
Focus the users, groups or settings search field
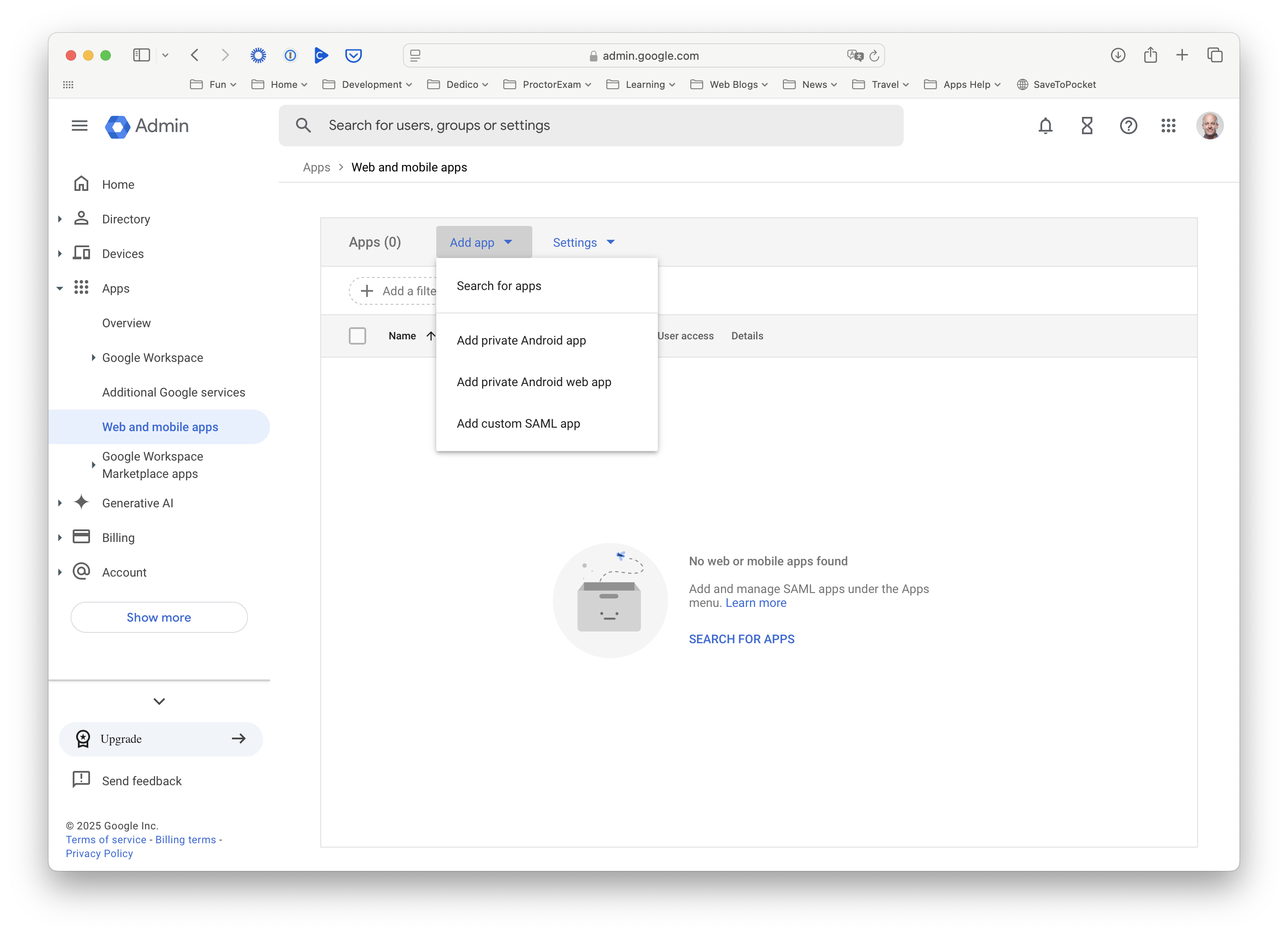[591, 126]
